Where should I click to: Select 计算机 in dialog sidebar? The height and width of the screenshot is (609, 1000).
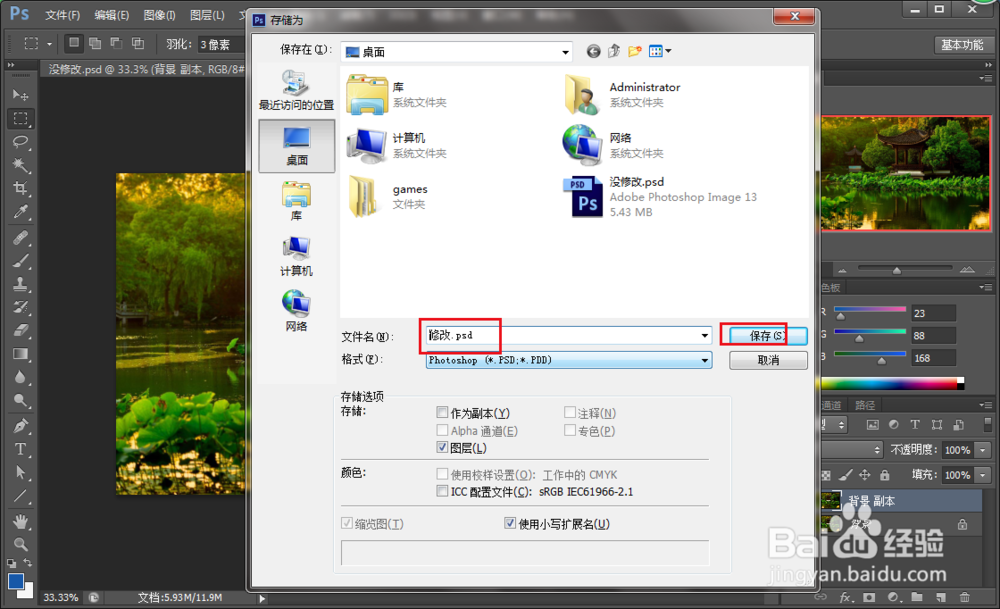coord(296,256)
